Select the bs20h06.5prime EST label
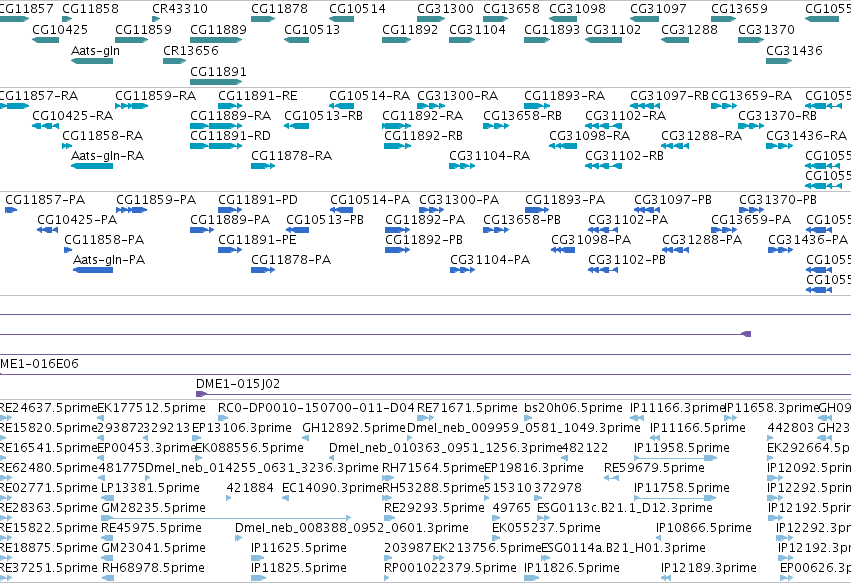Image resolution: width=851 pixels, height=583 pixels. click(573, 408)
